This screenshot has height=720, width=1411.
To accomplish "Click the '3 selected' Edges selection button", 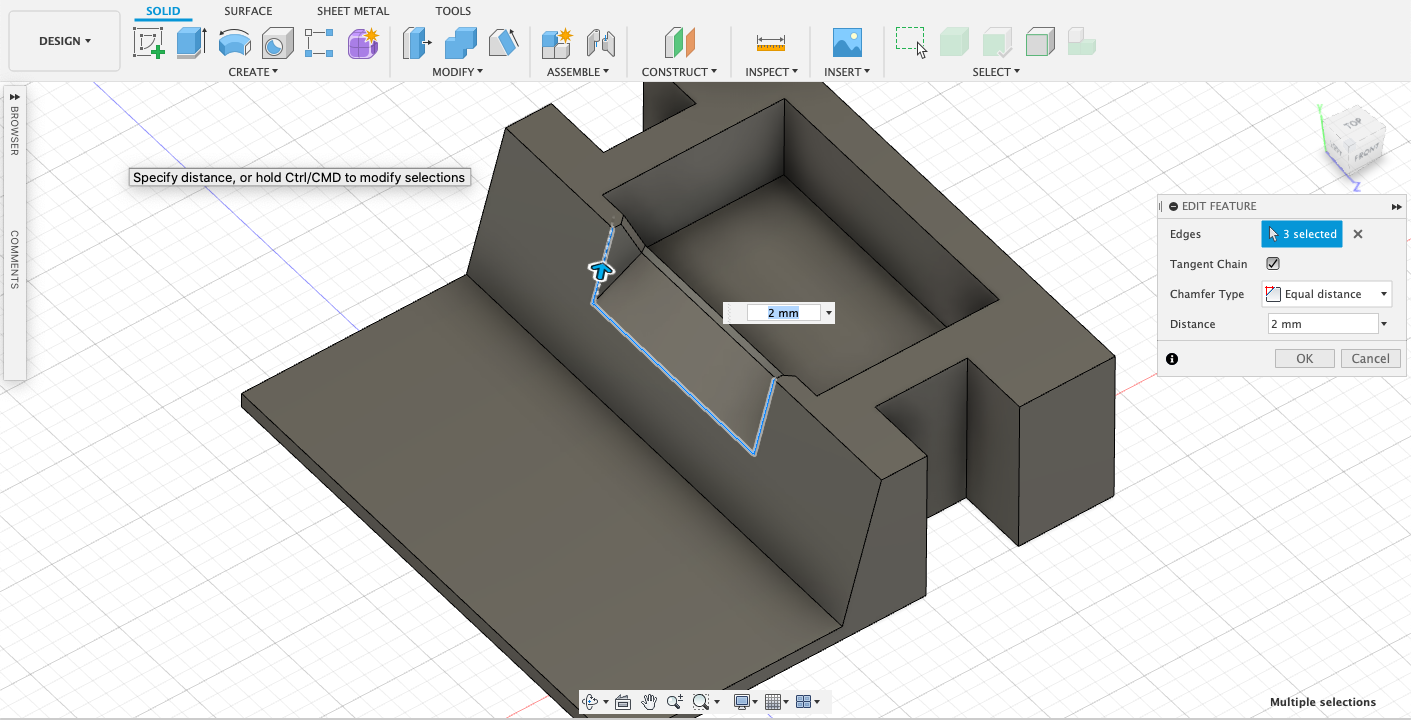I will click(1302, 234).
